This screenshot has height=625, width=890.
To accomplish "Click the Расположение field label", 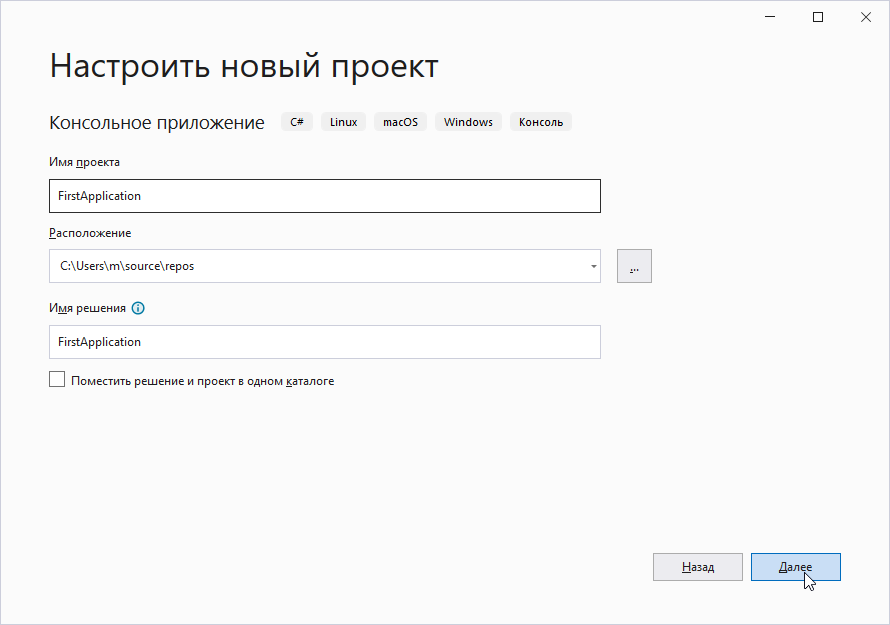I will tap(90, 233).
